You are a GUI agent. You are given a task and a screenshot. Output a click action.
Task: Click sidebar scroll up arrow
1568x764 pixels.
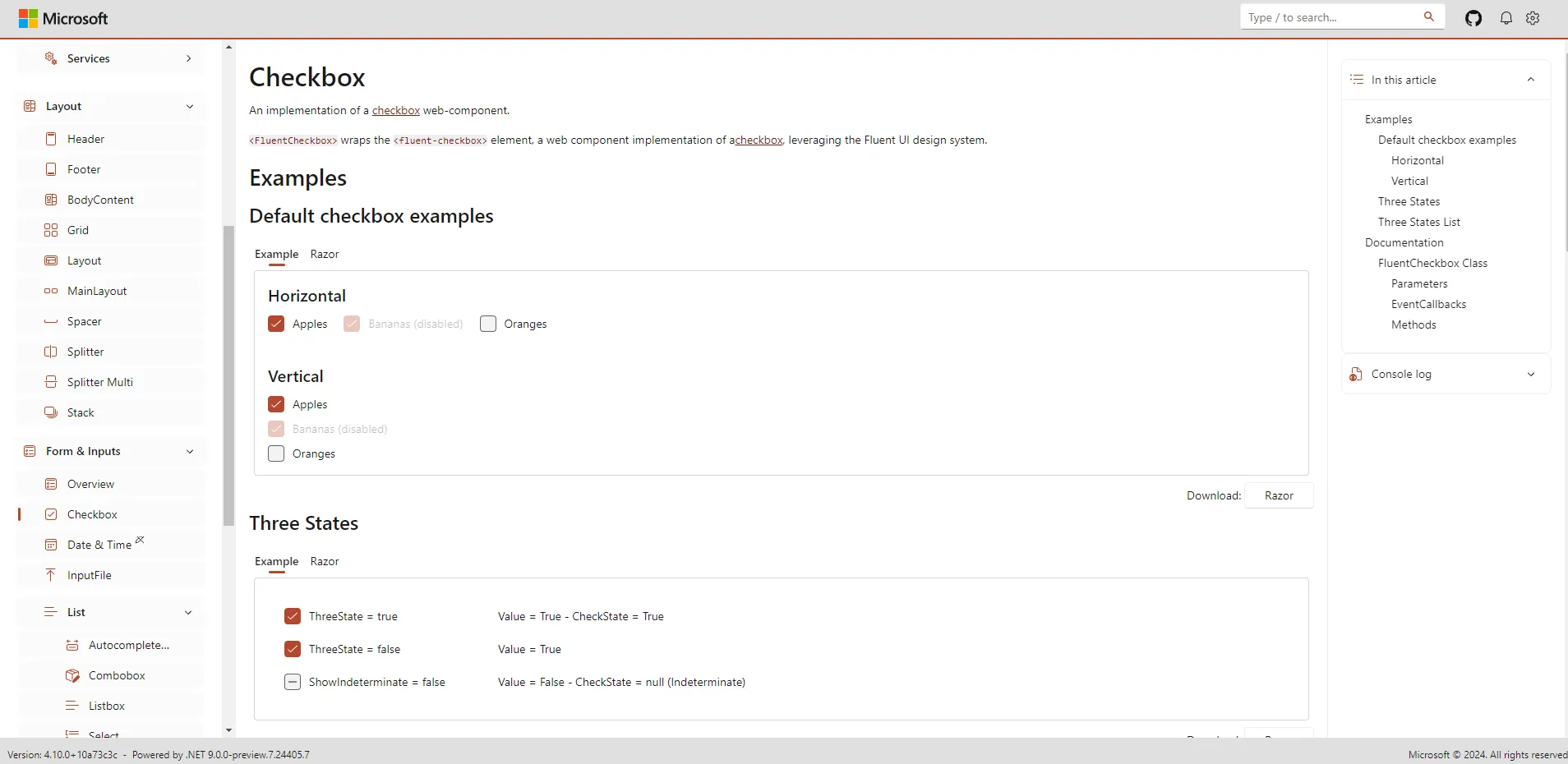point(228,47)
